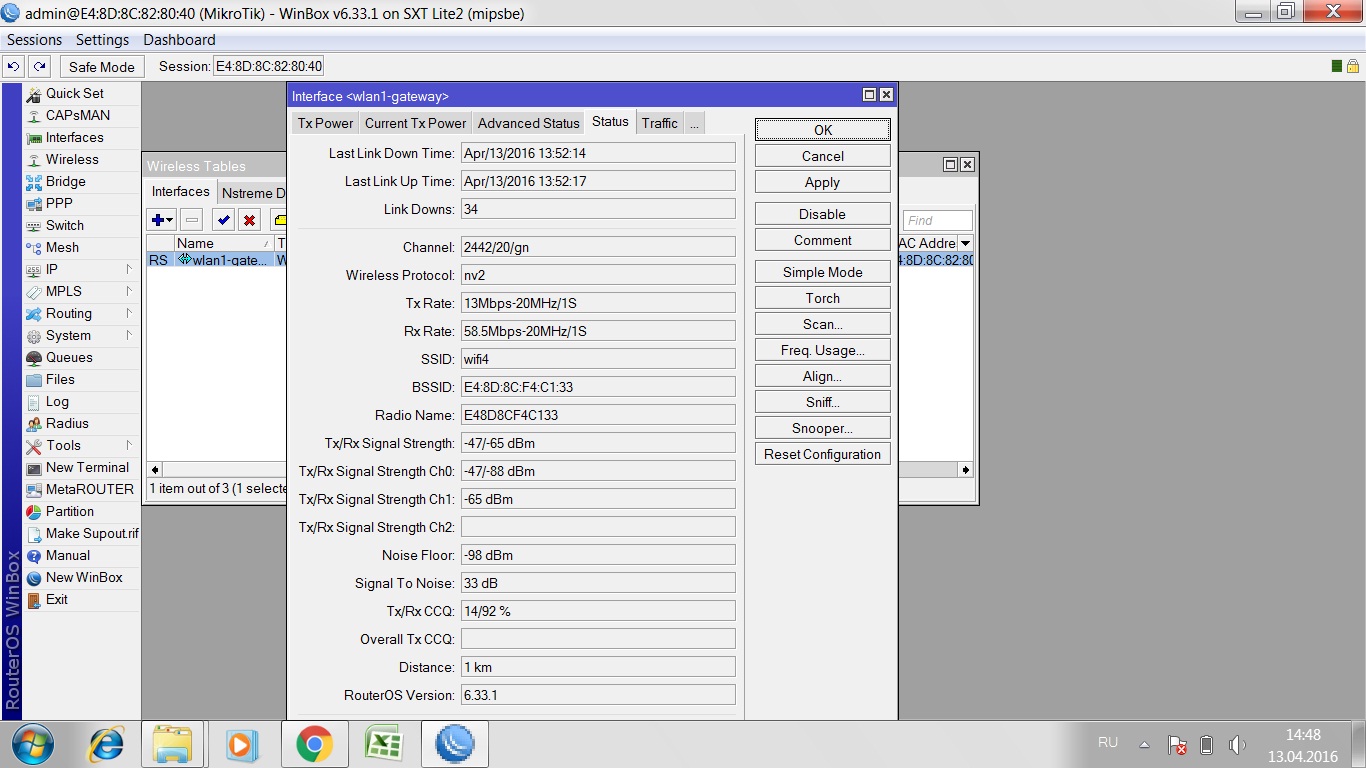The height and width of the screenshot is (768, 1366).
Task: Expand the Routing submenu
Action: tap(68, 313)
